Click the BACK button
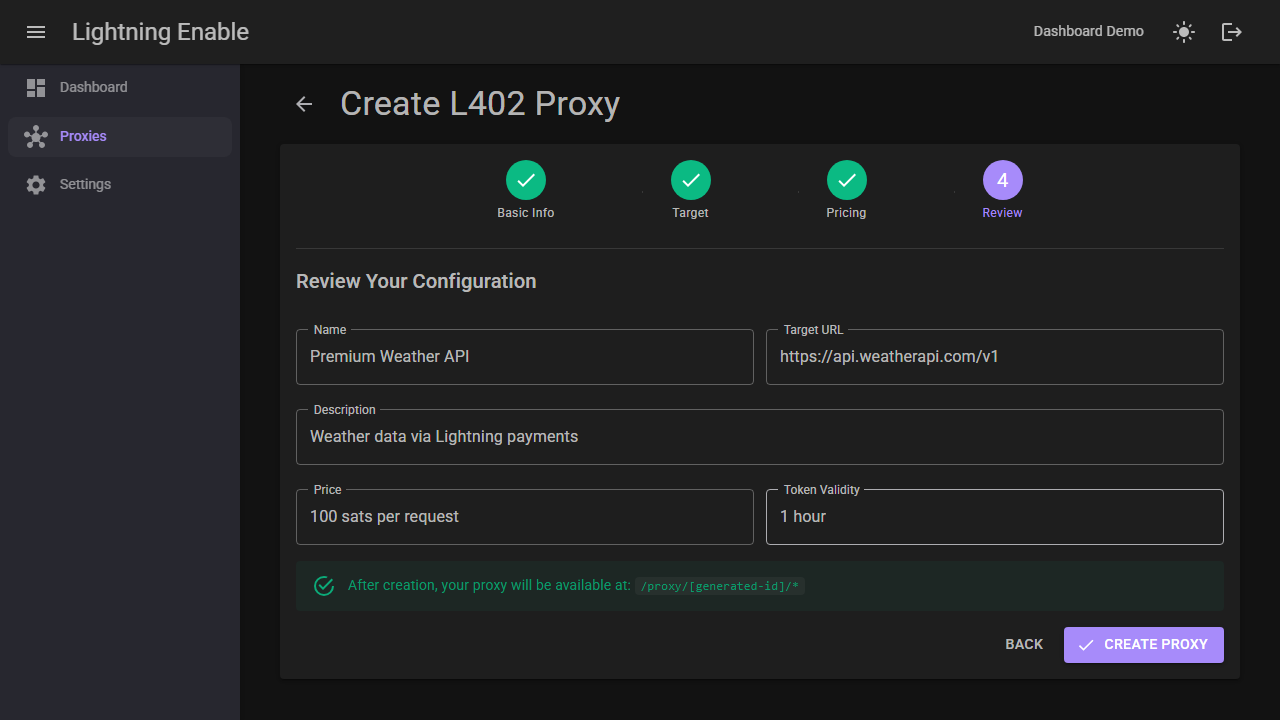 pos(1023,644)
